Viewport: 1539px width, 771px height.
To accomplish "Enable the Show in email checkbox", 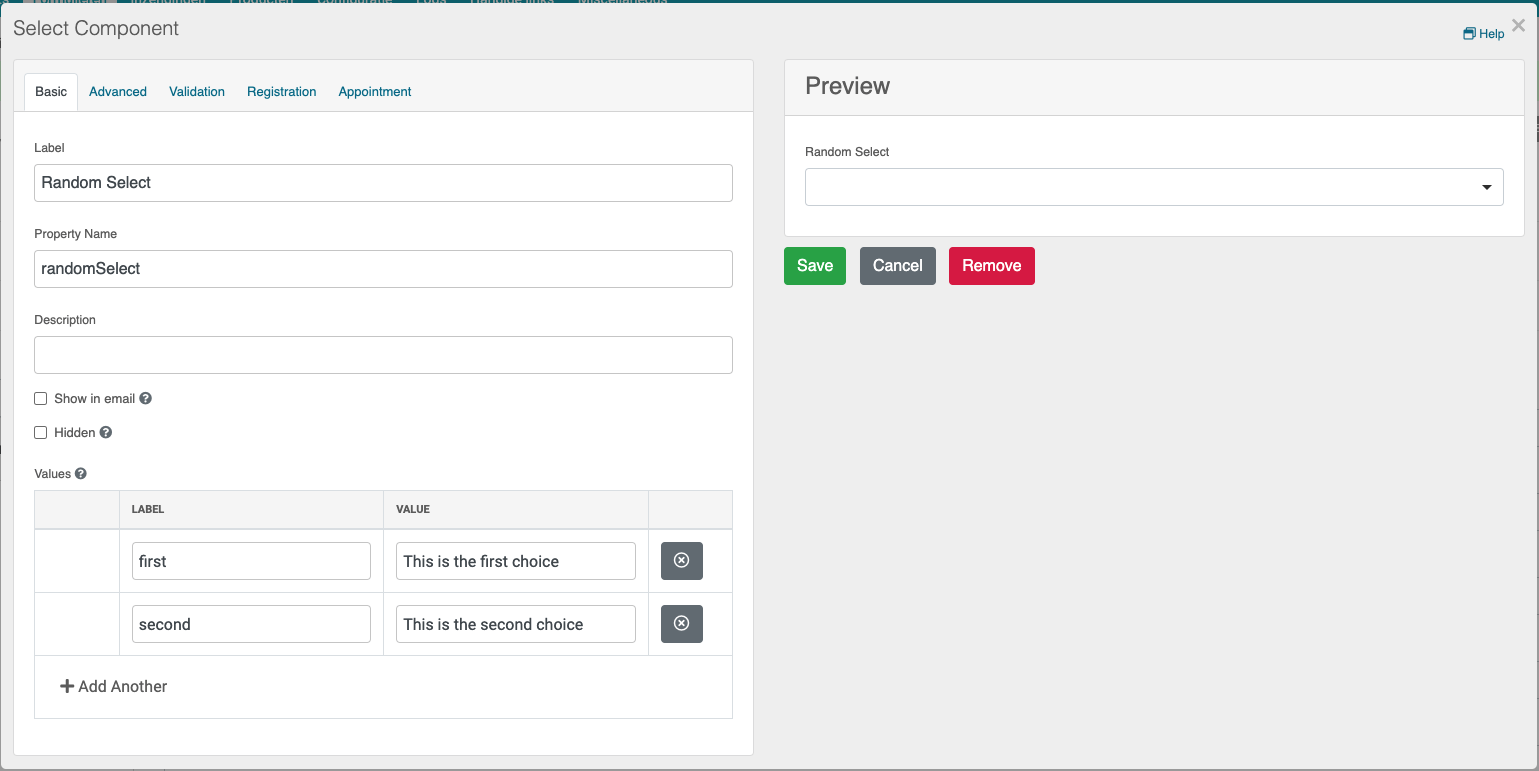I will click(x=41, y=398).
